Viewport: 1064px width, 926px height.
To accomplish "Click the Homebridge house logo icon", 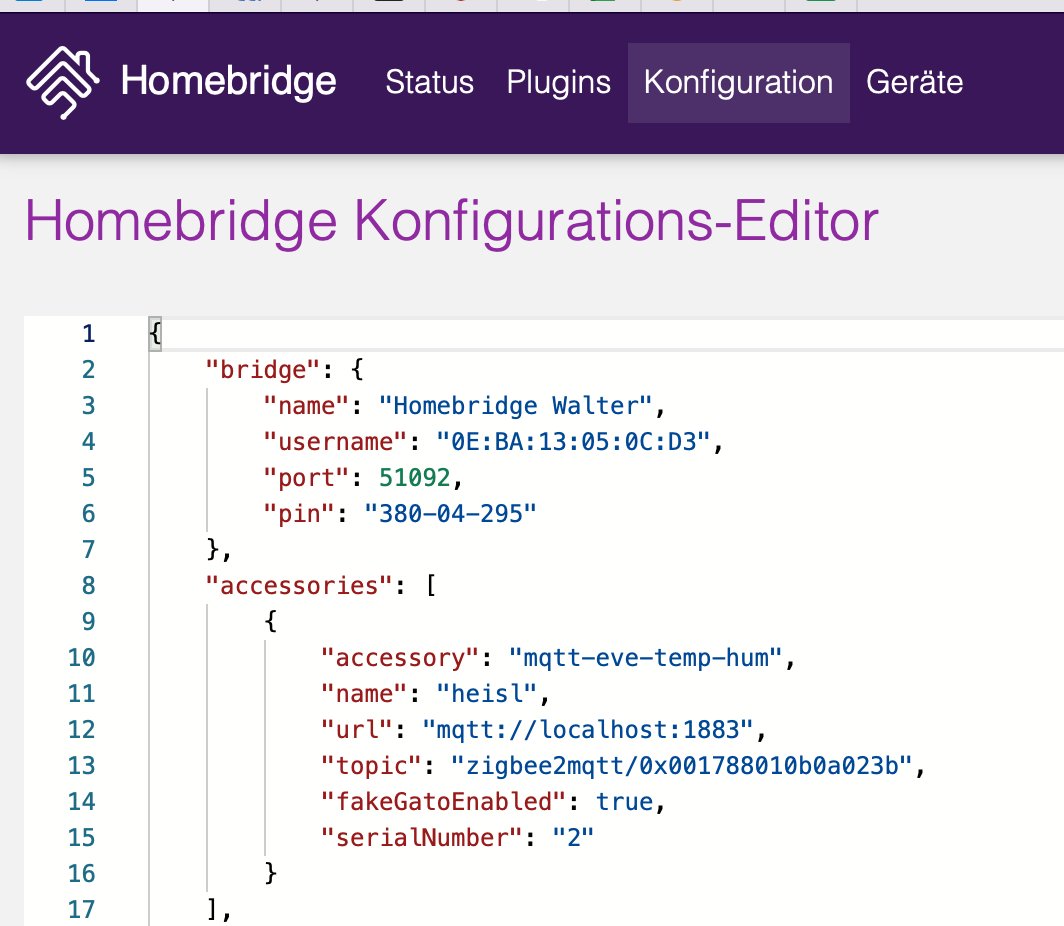I will coord(62,83).
